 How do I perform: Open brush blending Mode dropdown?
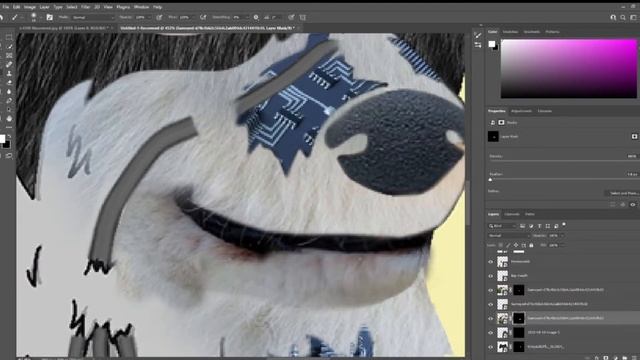point(93,17)
